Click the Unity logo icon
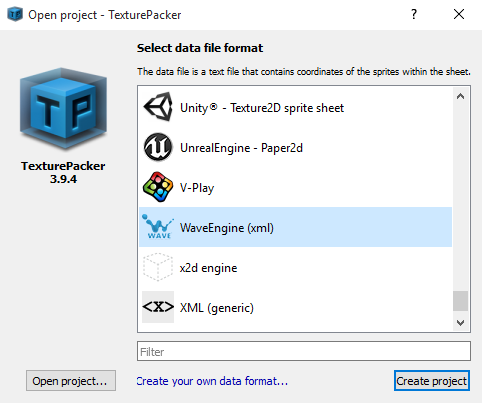Viewport: 482px width, 403px height. [158, 107]
